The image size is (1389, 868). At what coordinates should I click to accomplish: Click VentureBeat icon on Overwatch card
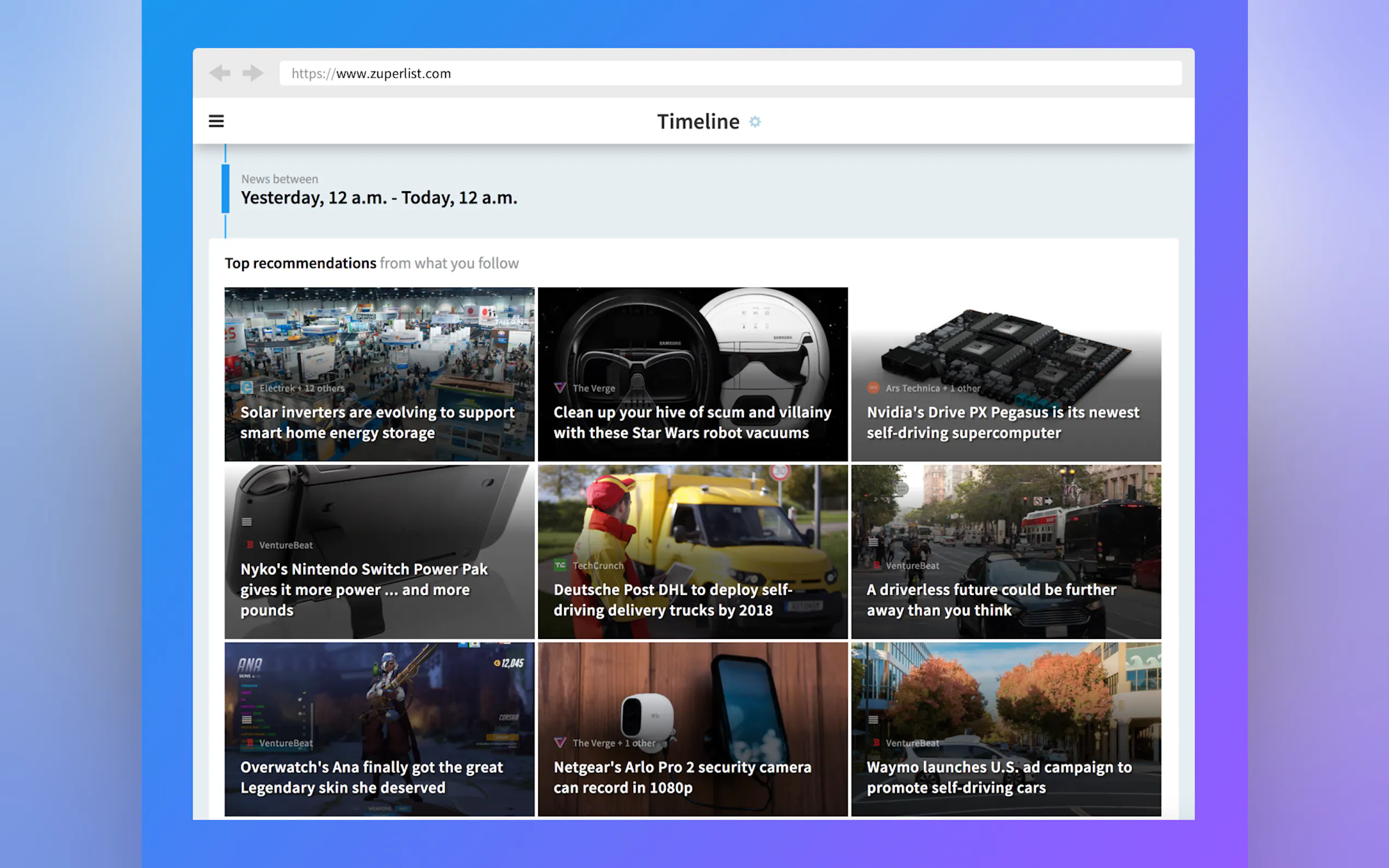coord(250,742)
